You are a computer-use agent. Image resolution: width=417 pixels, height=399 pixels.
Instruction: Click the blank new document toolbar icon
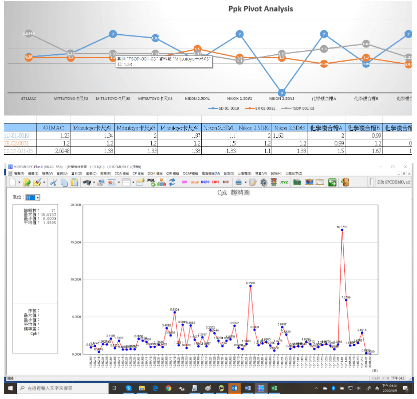coord(12,182)
